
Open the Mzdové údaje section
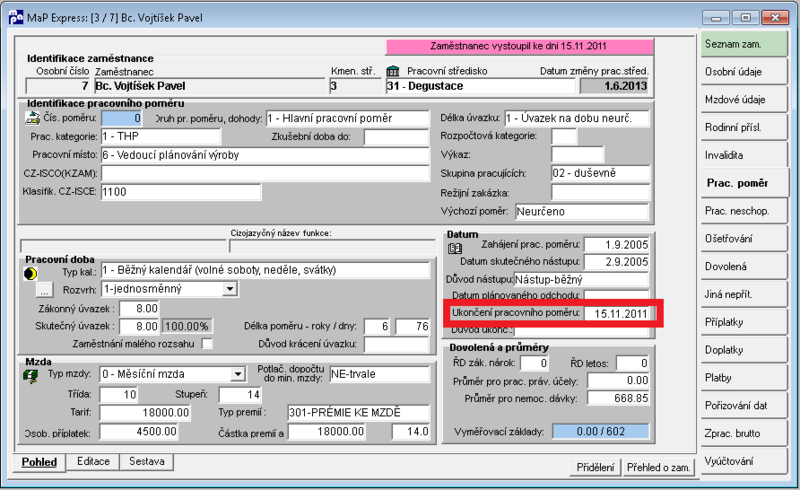[x=744, y=100]
